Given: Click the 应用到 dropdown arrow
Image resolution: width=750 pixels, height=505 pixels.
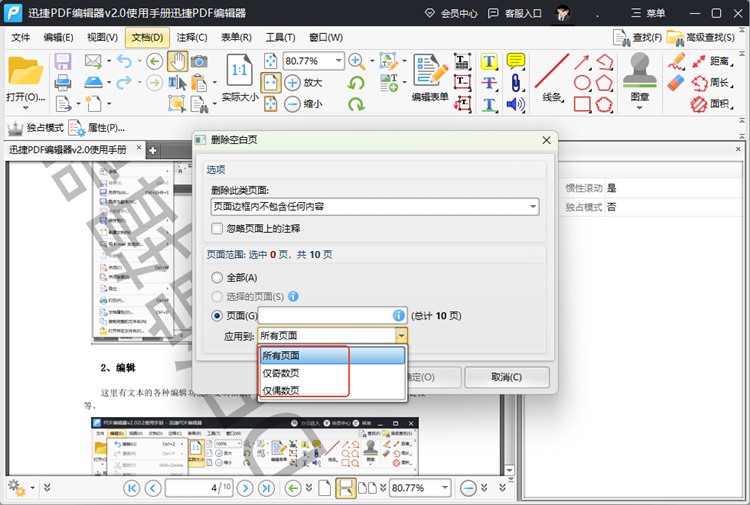Looking at the screenshot, I should (x=401, y=336).
